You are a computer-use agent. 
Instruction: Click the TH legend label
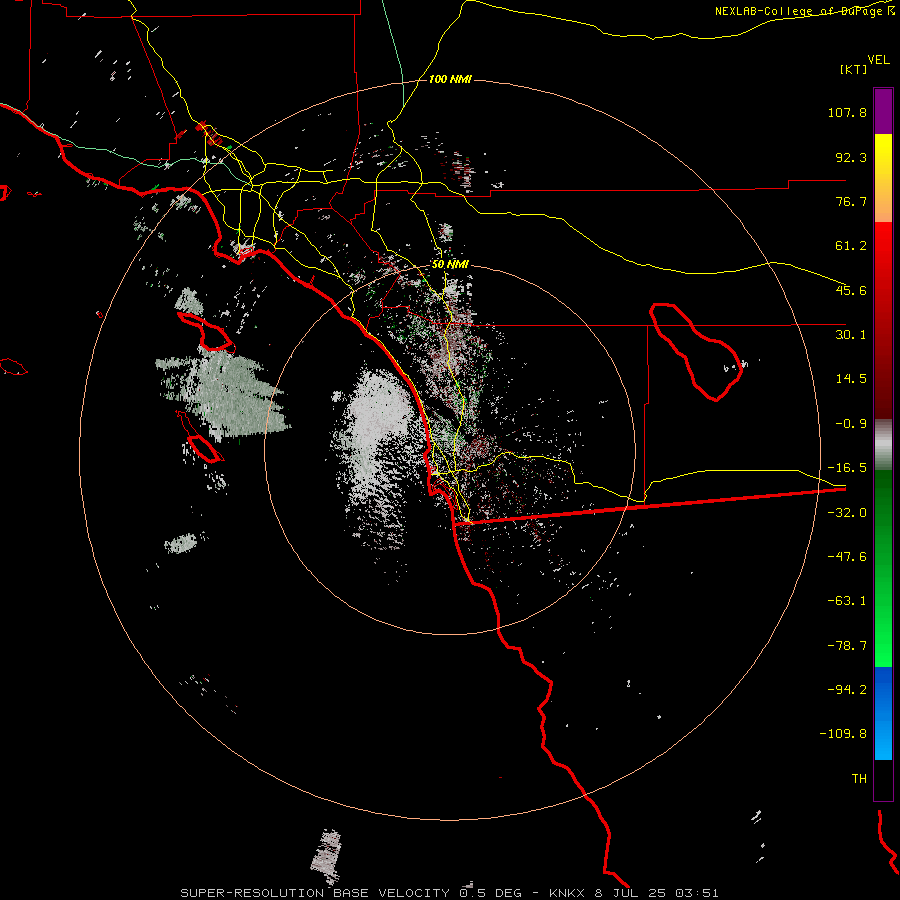pyautogui.click(x=859, y=779)
